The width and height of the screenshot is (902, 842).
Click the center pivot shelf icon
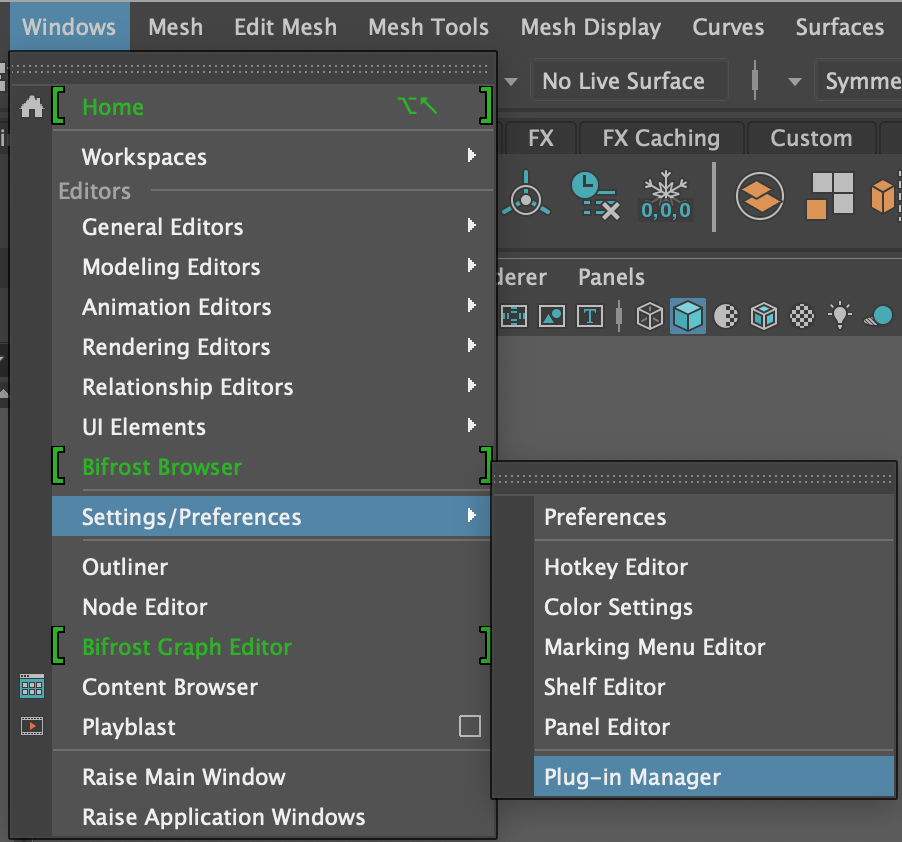click(526, 195)
